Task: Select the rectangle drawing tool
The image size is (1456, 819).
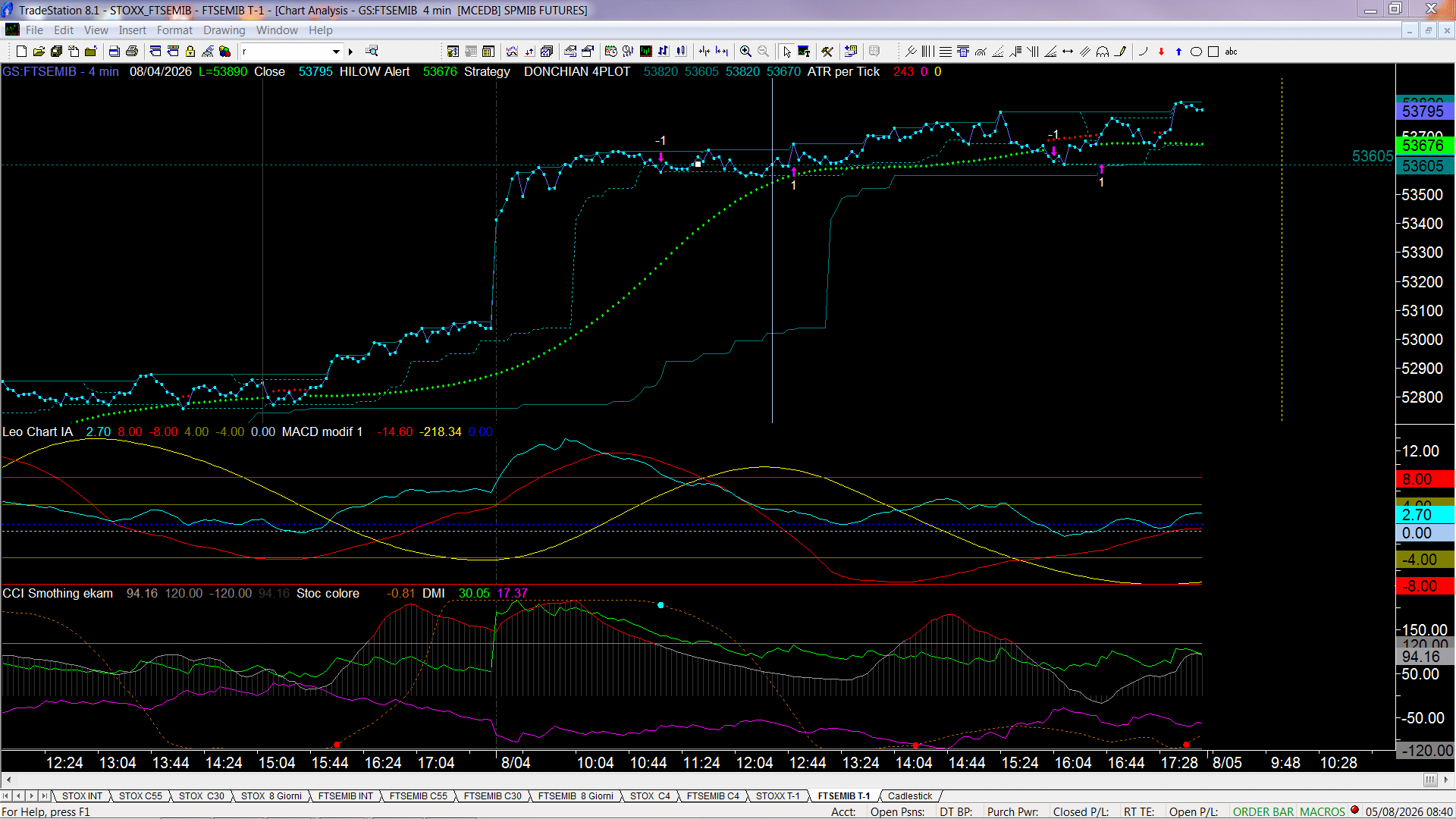Action: [1213, 52]
